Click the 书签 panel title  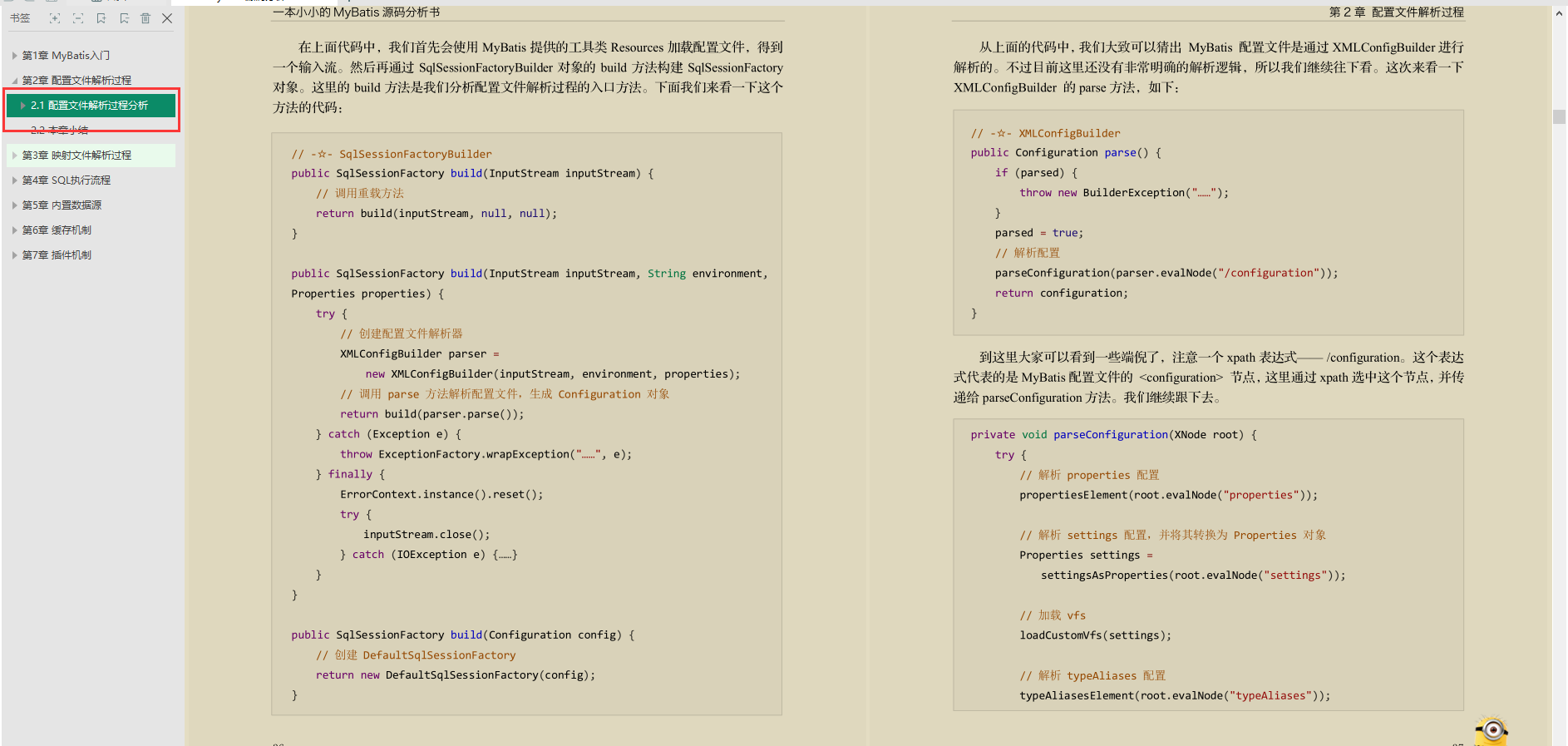20,18
